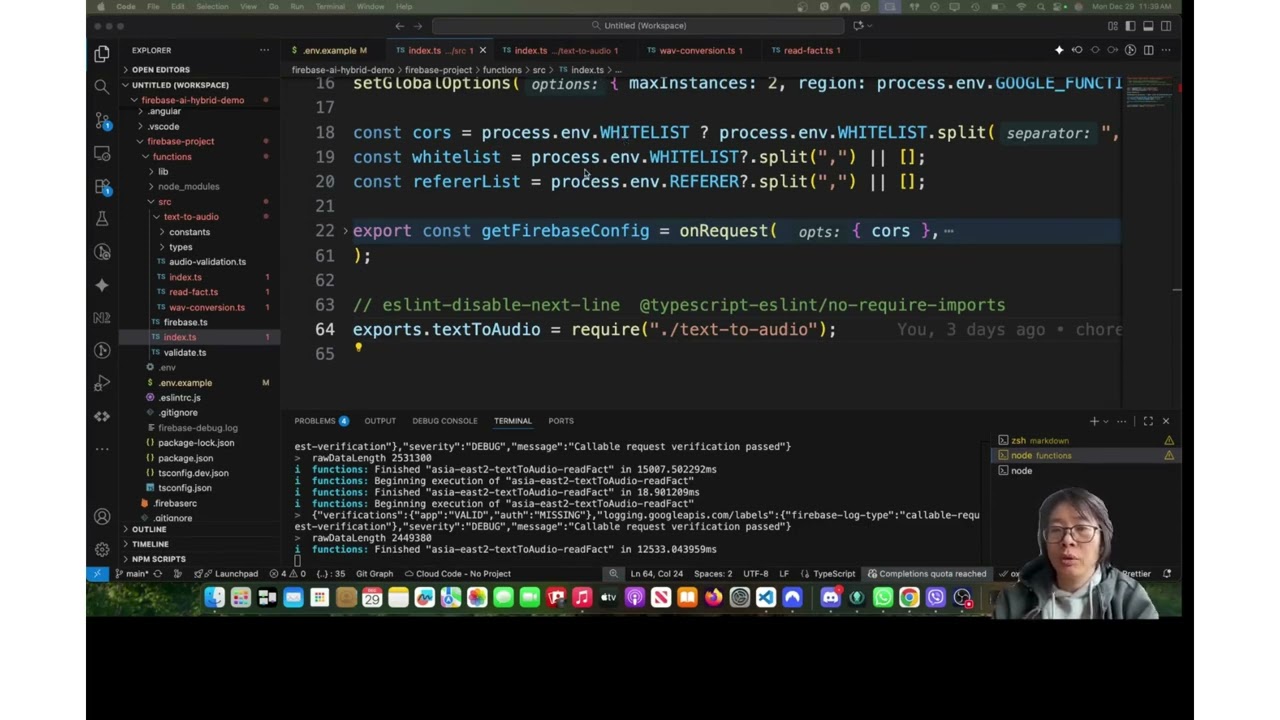The height and width of the screenshot is (720, 1280).
Task: Open Source Control view in activity bar
Action: point(102,120)
